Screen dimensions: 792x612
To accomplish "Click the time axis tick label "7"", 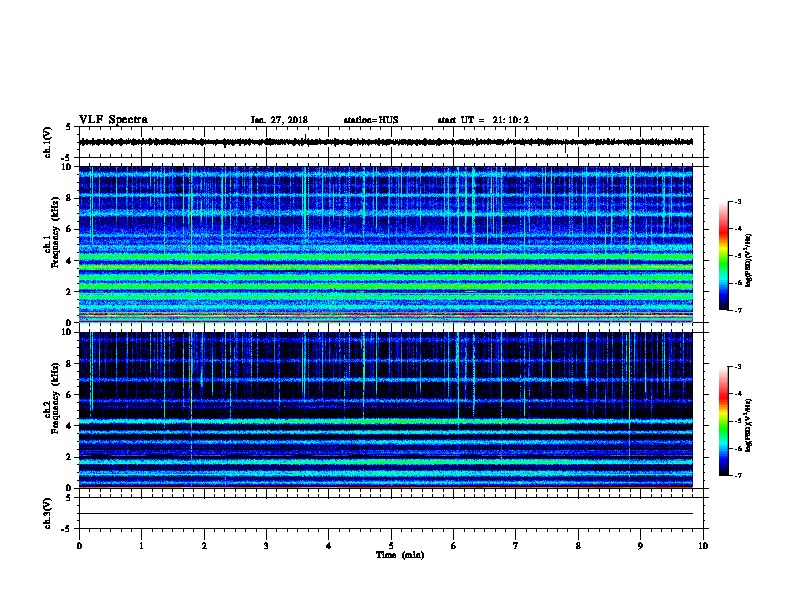I will 516,546.
